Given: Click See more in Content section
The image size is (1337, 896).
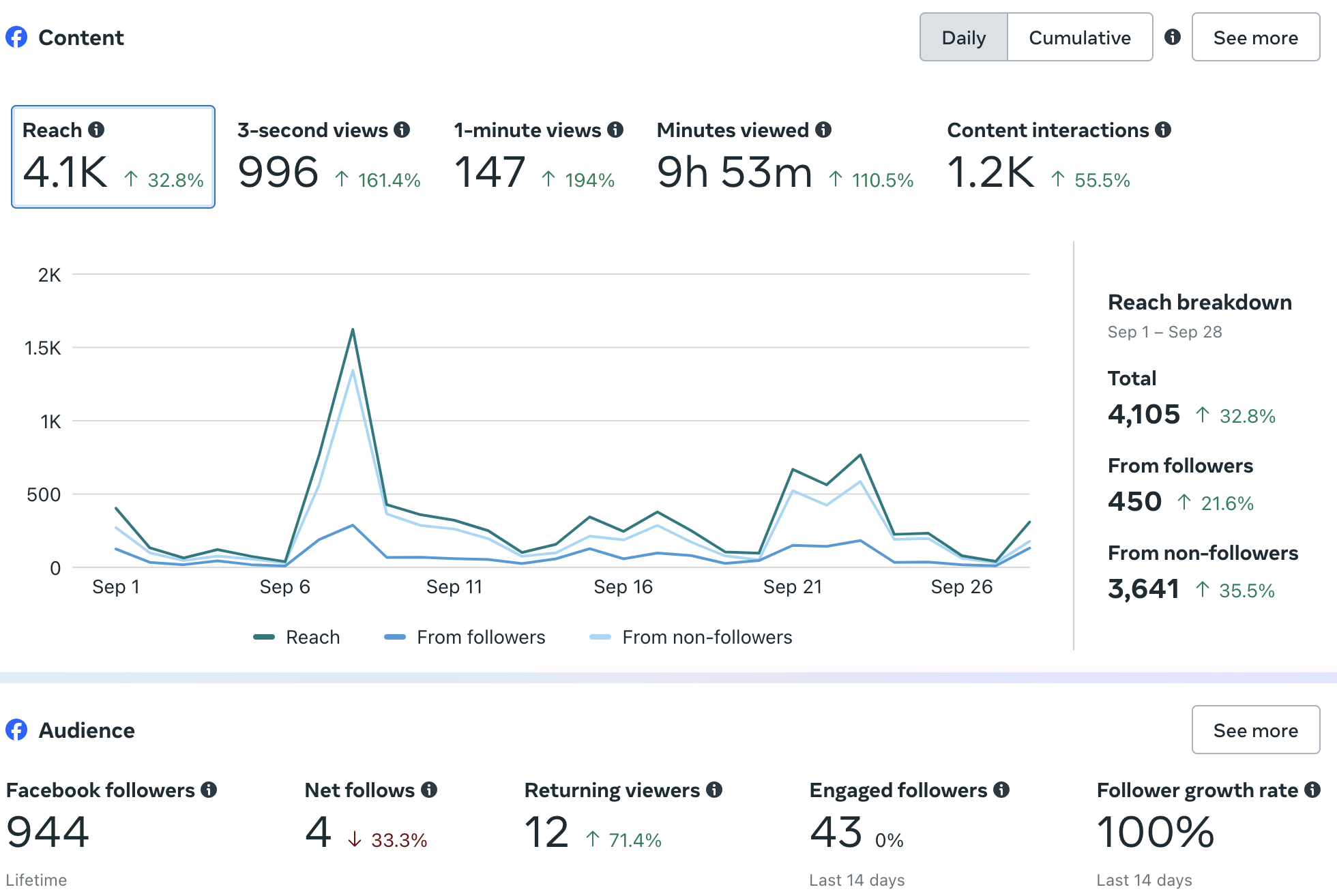Looking at the screenshot, I should (1256, 38).
